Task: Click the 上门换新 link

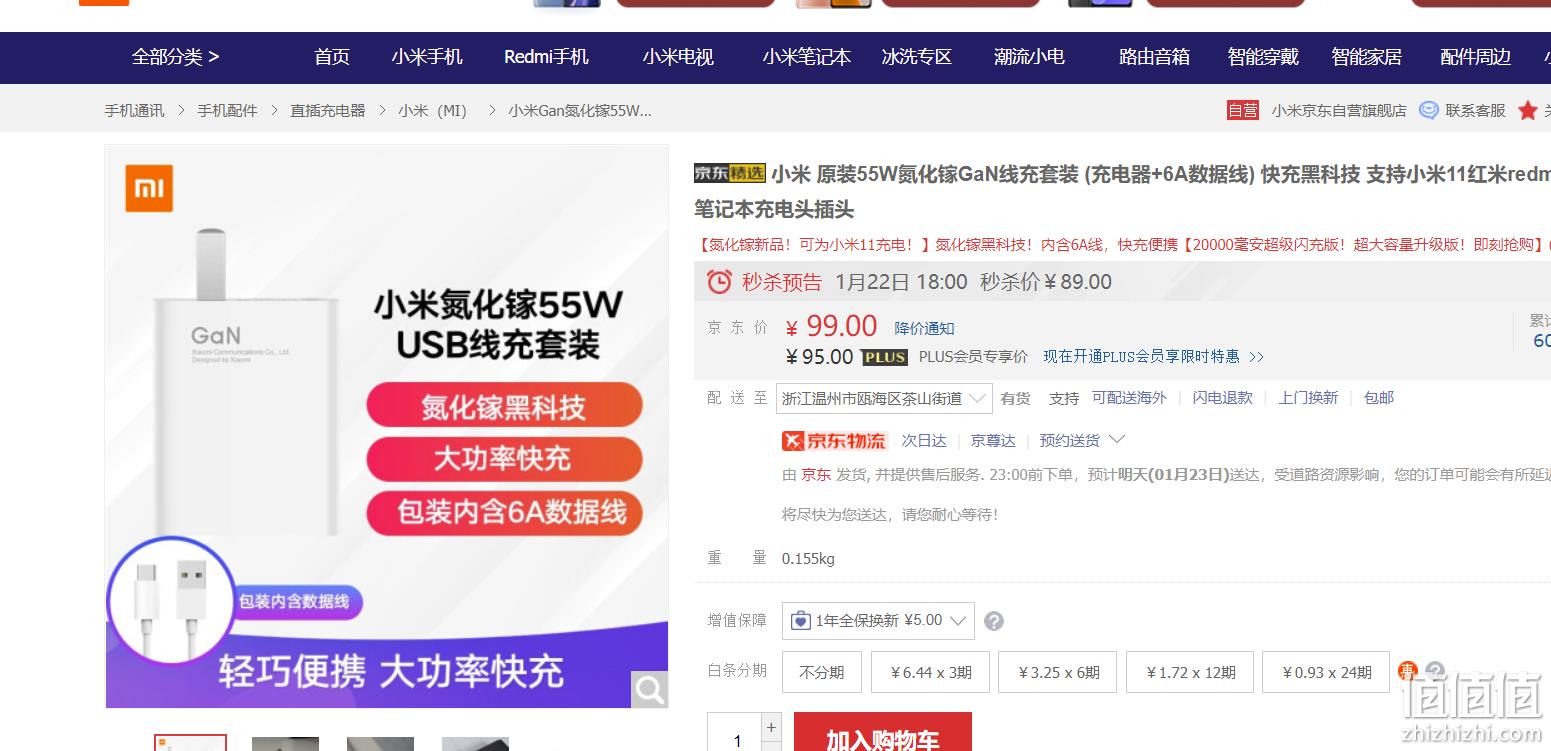Action: click(1308, 398)
